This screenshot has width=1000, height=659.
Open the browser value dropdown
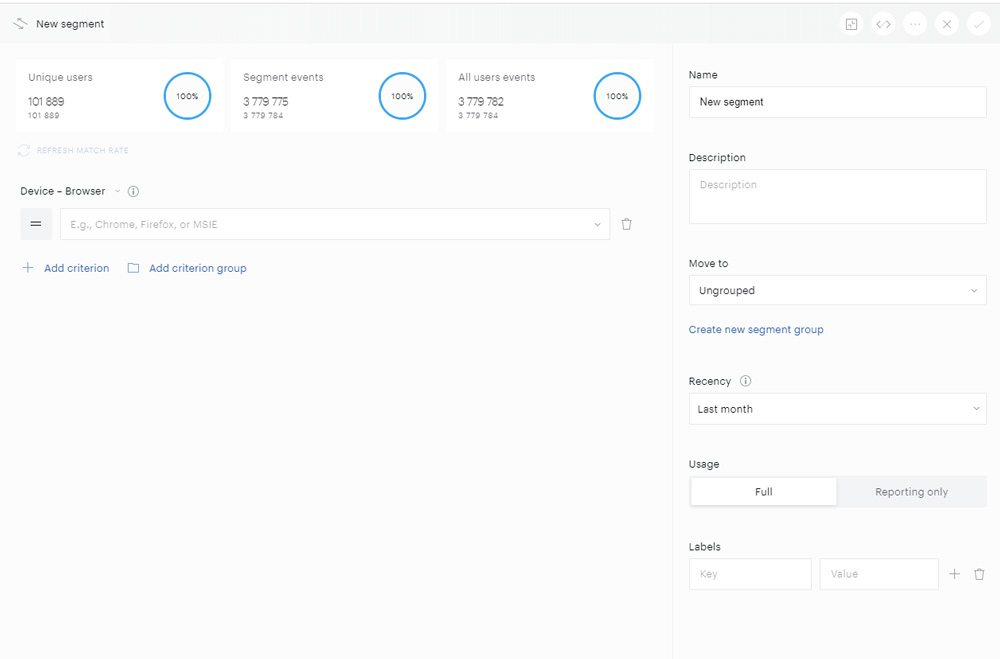point(335,224)
